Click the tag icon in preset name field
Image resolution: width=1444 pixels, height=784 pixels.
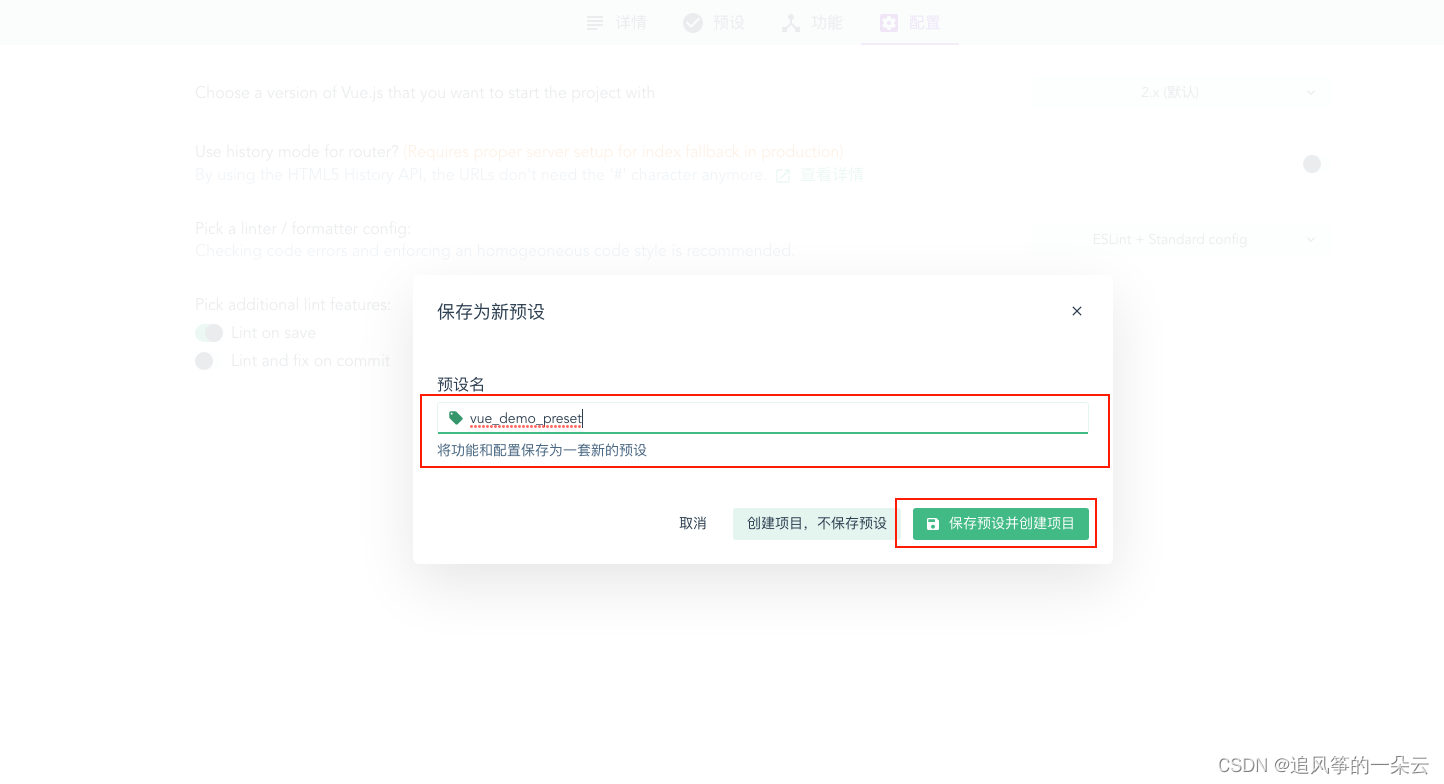coord(456,418)
